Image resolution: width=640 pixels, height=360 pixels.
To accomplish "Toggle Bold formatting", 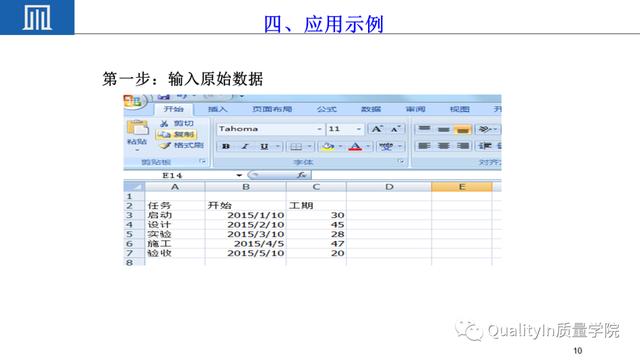I will coord(226,146).
